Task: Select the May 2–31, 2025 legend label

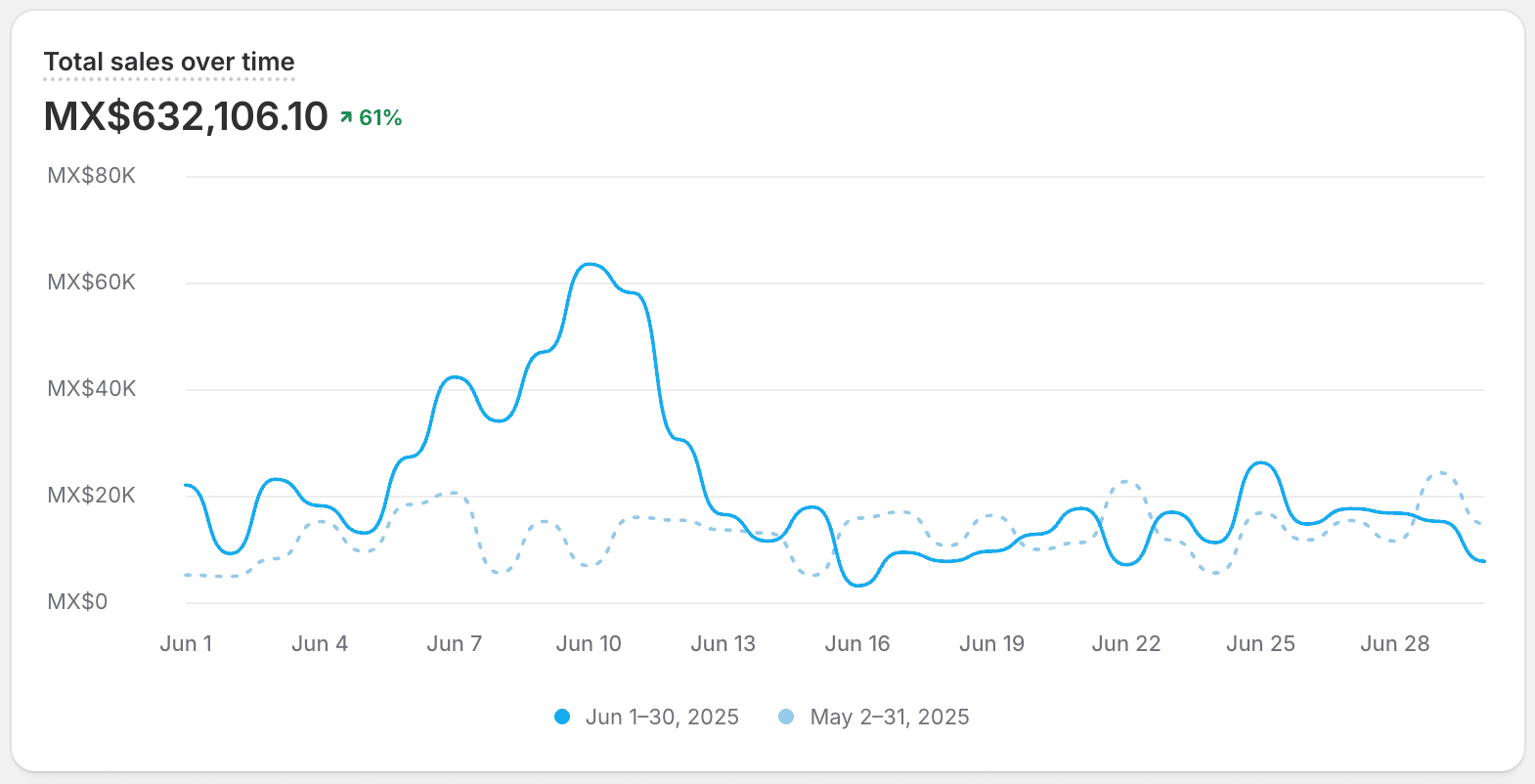Action: pos(890,717)
